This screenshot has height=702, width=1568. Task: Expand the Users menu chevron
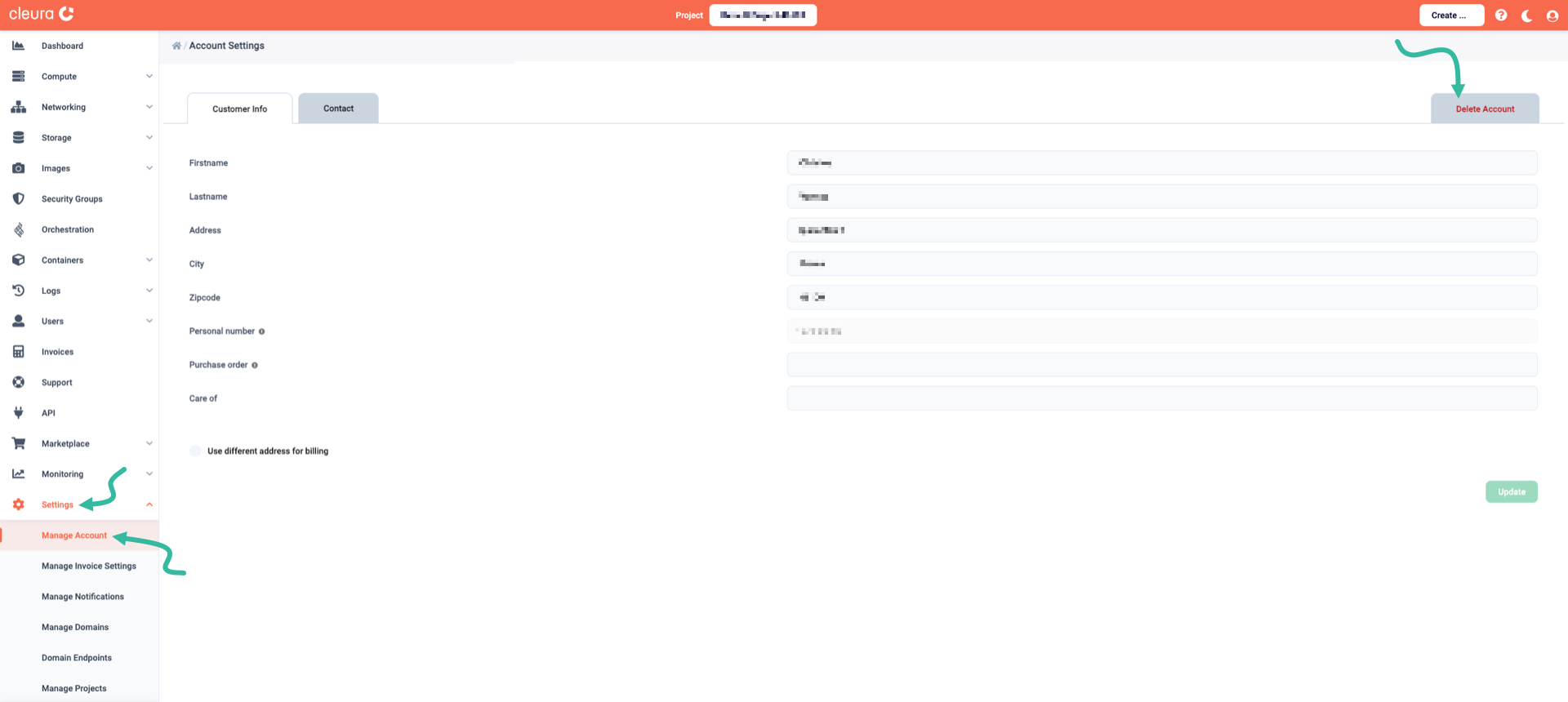149,321
